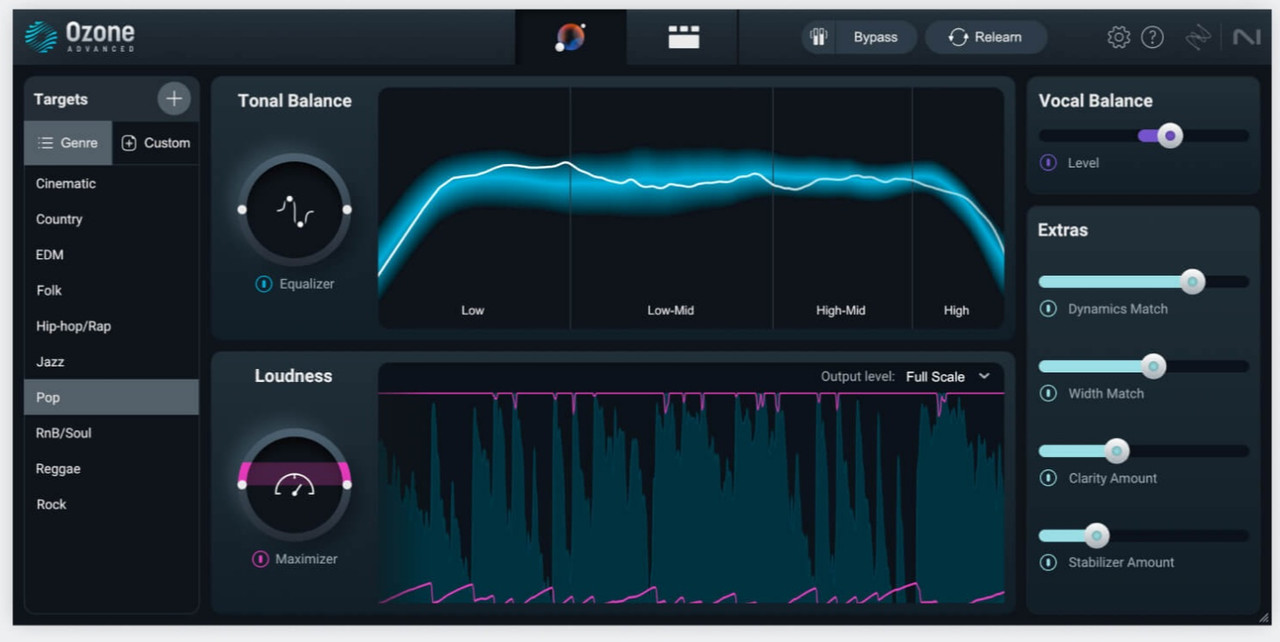
Task: Click the Maximizer knob left handle dot
Action: click(x=242, y=485)
